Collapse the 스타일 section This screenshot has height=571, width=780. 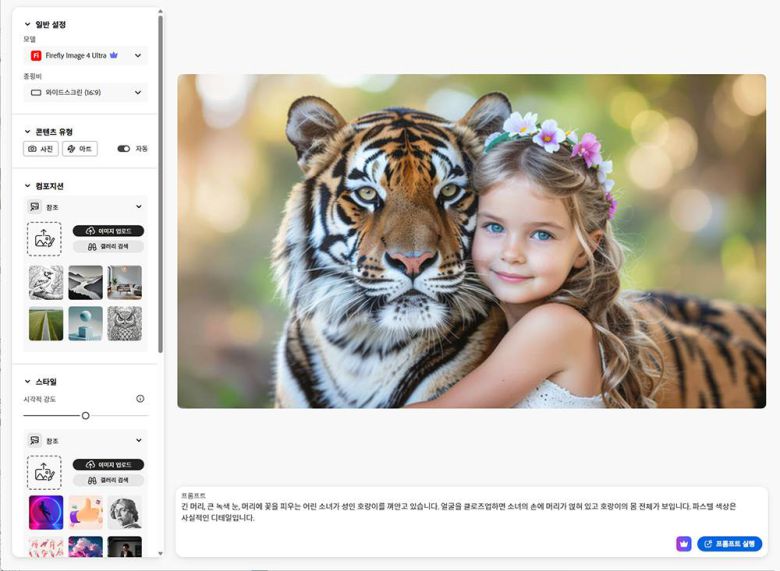coord(28,382)
